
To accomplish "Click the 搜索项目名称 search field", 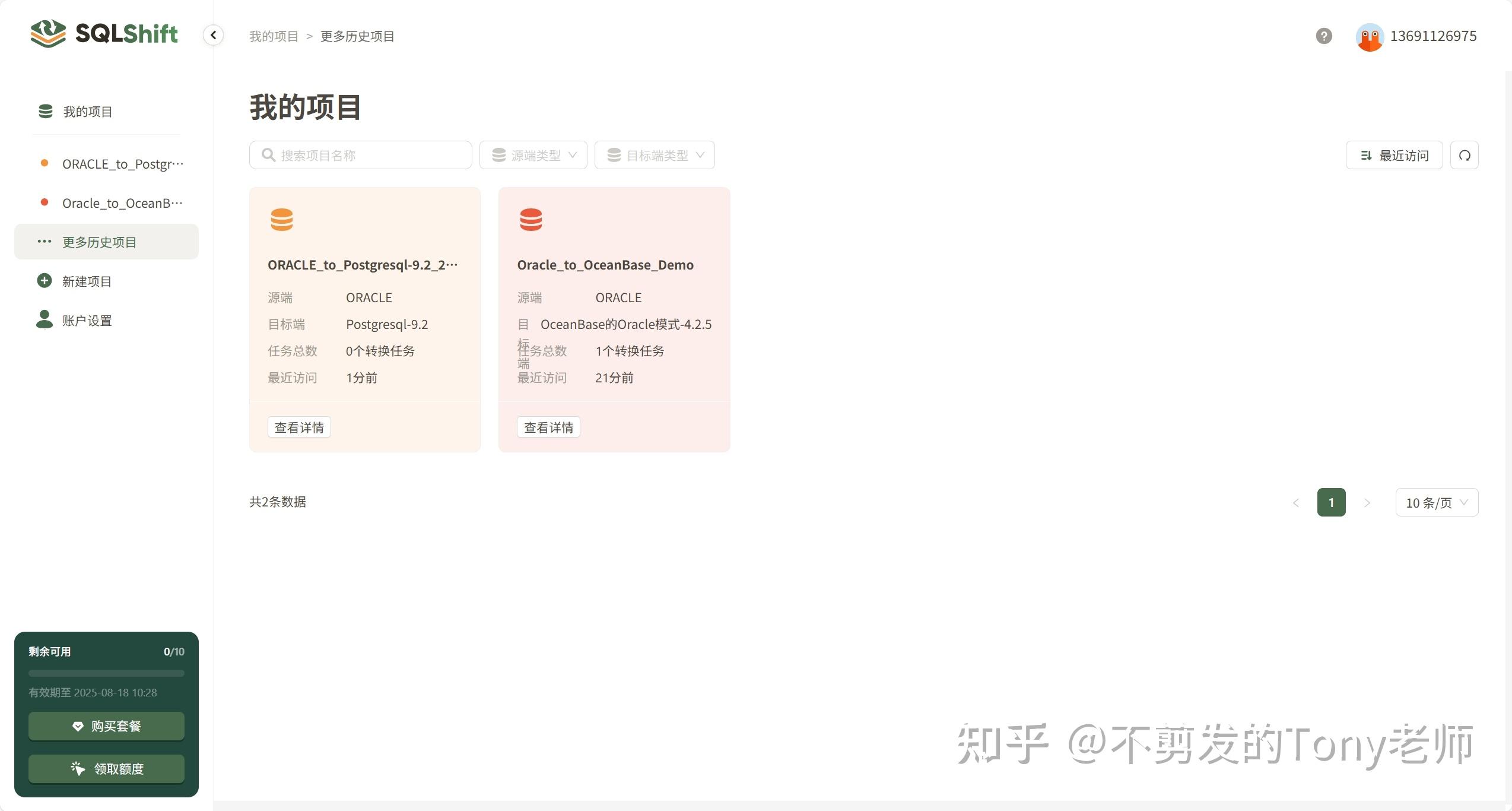I will point(360,154).
